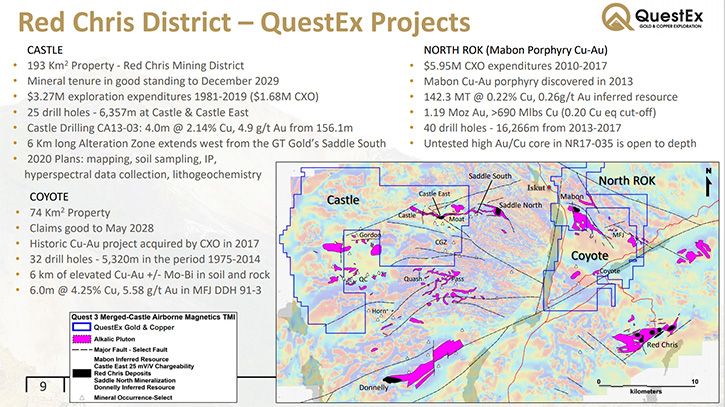Click '193 Km² Property - Red Chris Mining District'
Image resolution: width=725 pixels, height=407 pixels.
(135, 66)
